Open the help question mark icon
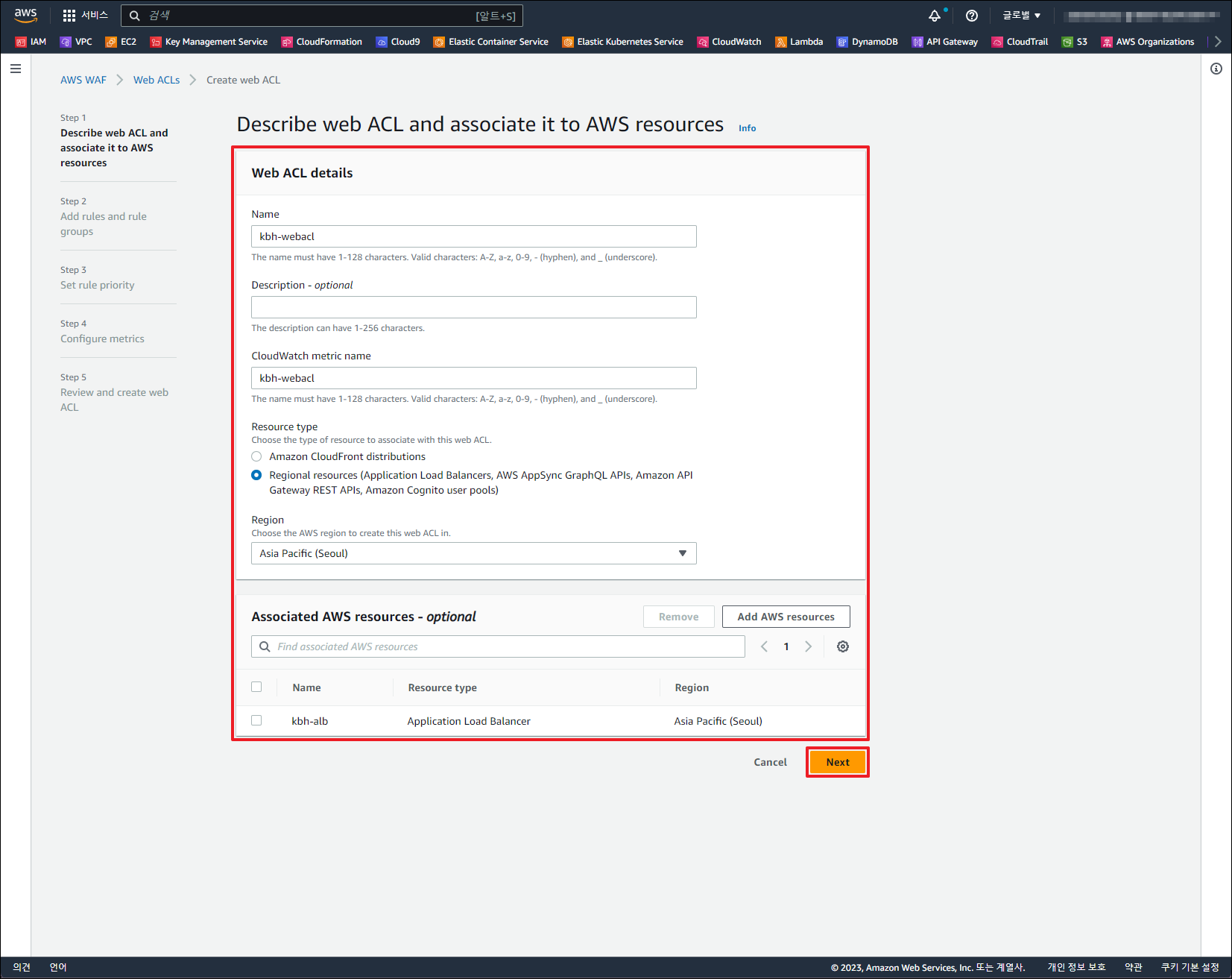 click(972, 16)
